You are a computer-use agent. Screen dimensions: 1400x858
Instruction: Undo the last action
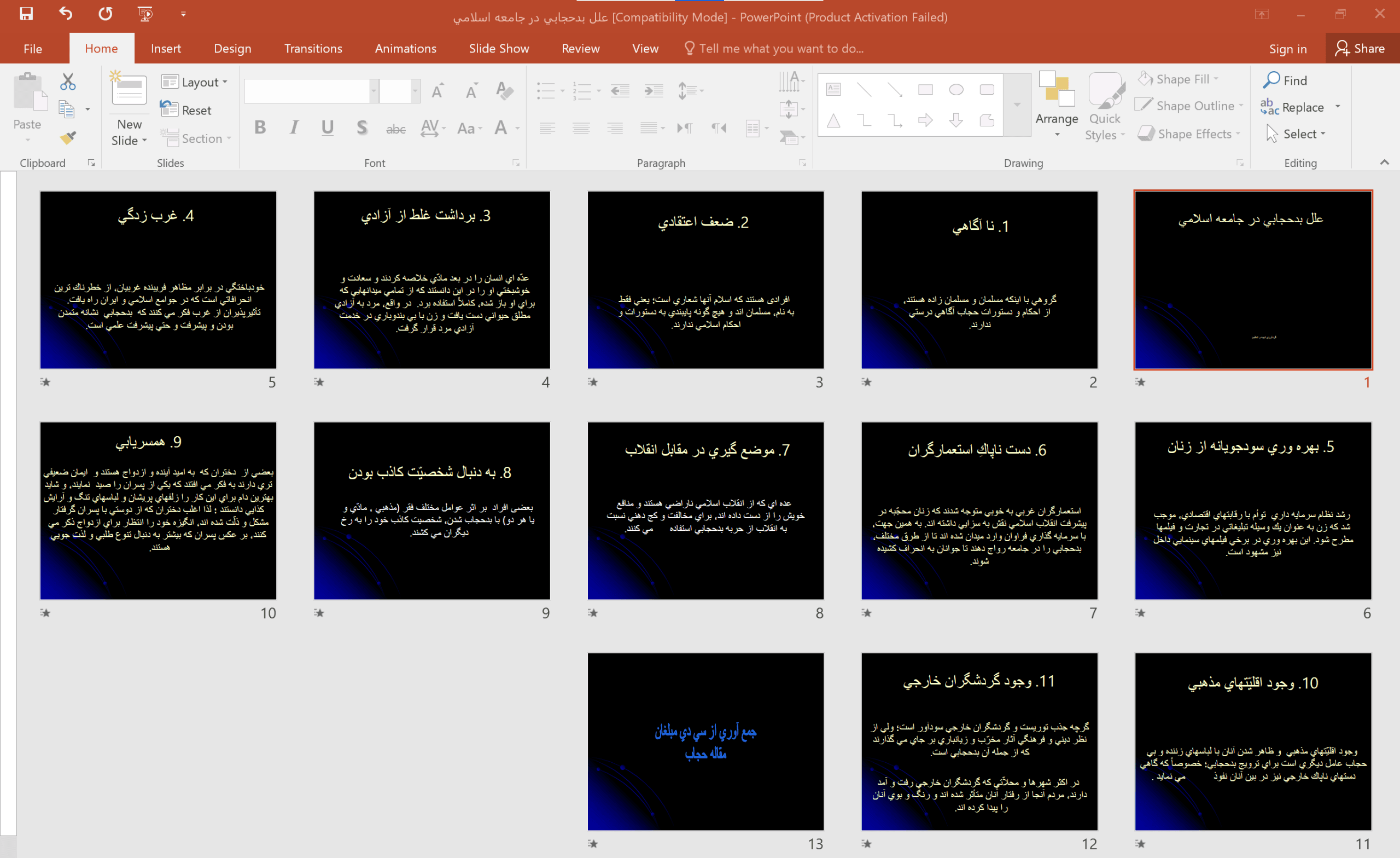click(66, 14)
